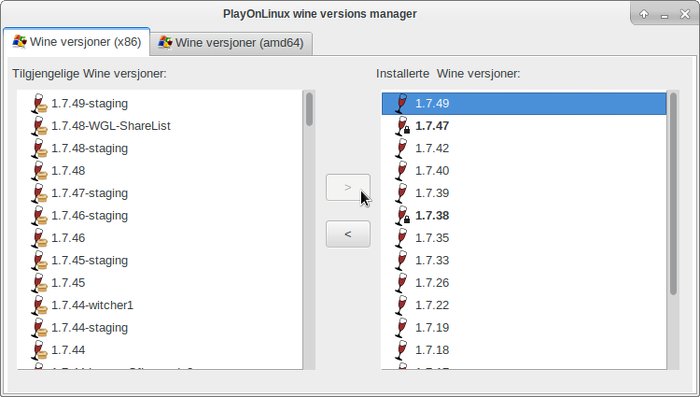Click the wine glass icon of installed 1.7.18

(x=402, y=350)
